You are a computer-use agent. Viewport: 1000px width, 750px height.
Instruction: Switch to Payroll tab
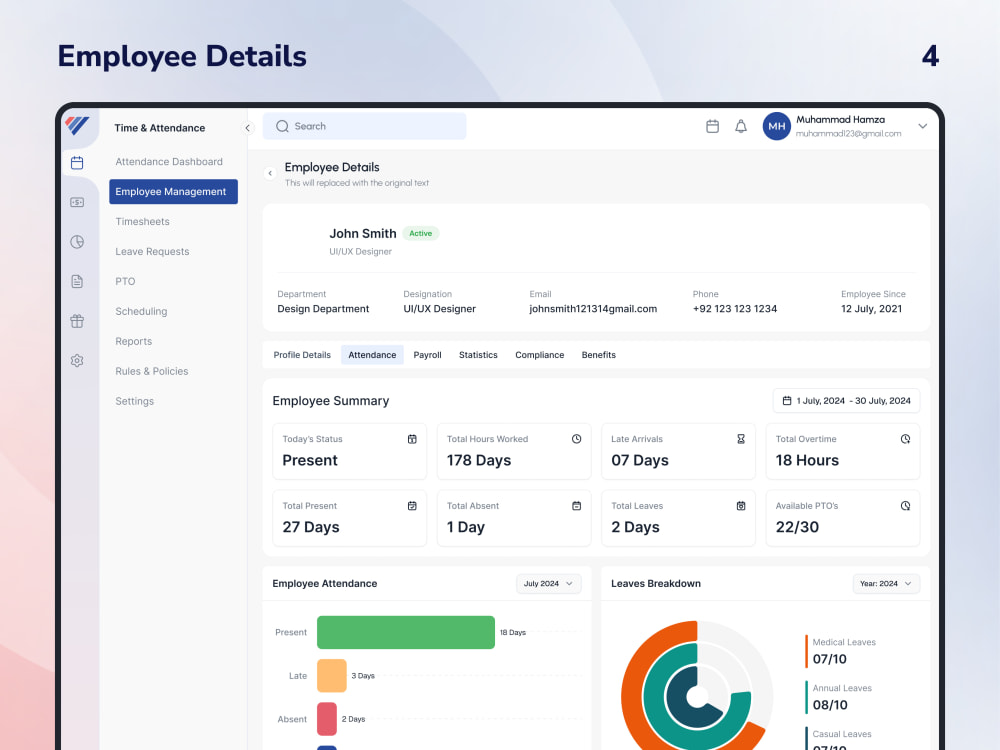tap(427, 355)
